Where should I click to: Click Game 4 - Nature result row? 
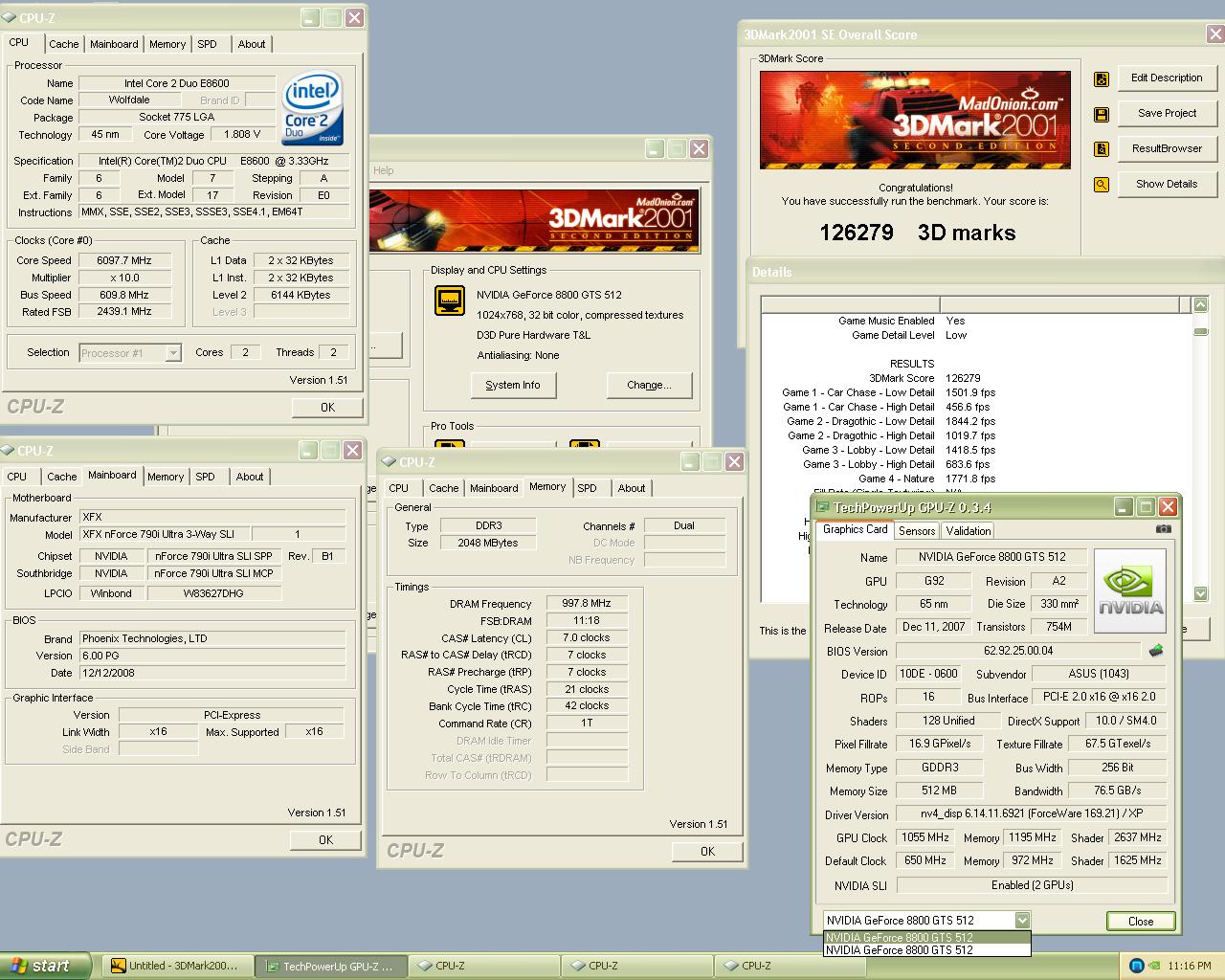(926, 479)
